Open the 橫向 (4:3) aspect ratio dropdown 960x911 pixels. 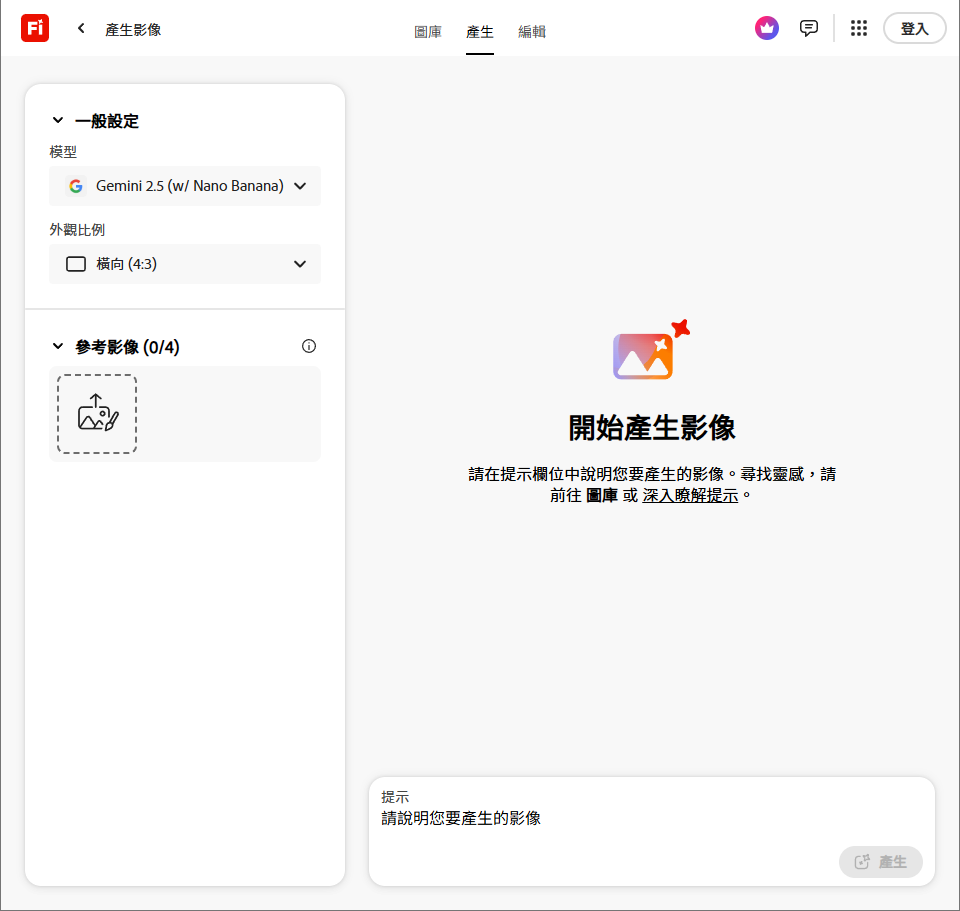[185, 264]
